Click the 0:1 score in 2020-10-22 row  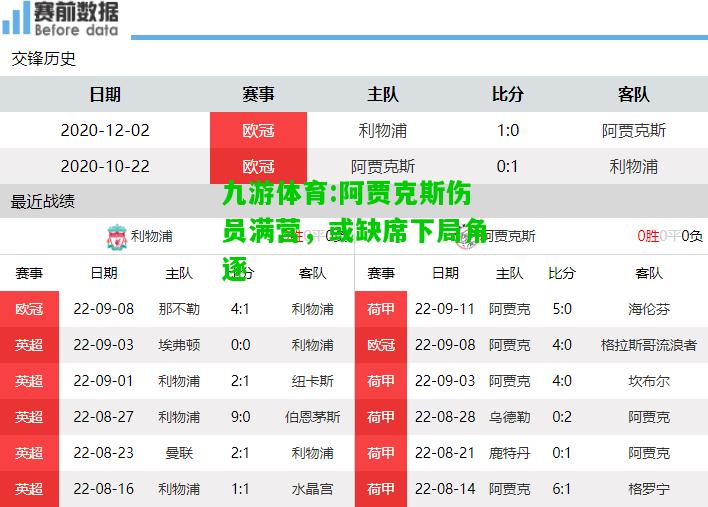coord(508,167)
